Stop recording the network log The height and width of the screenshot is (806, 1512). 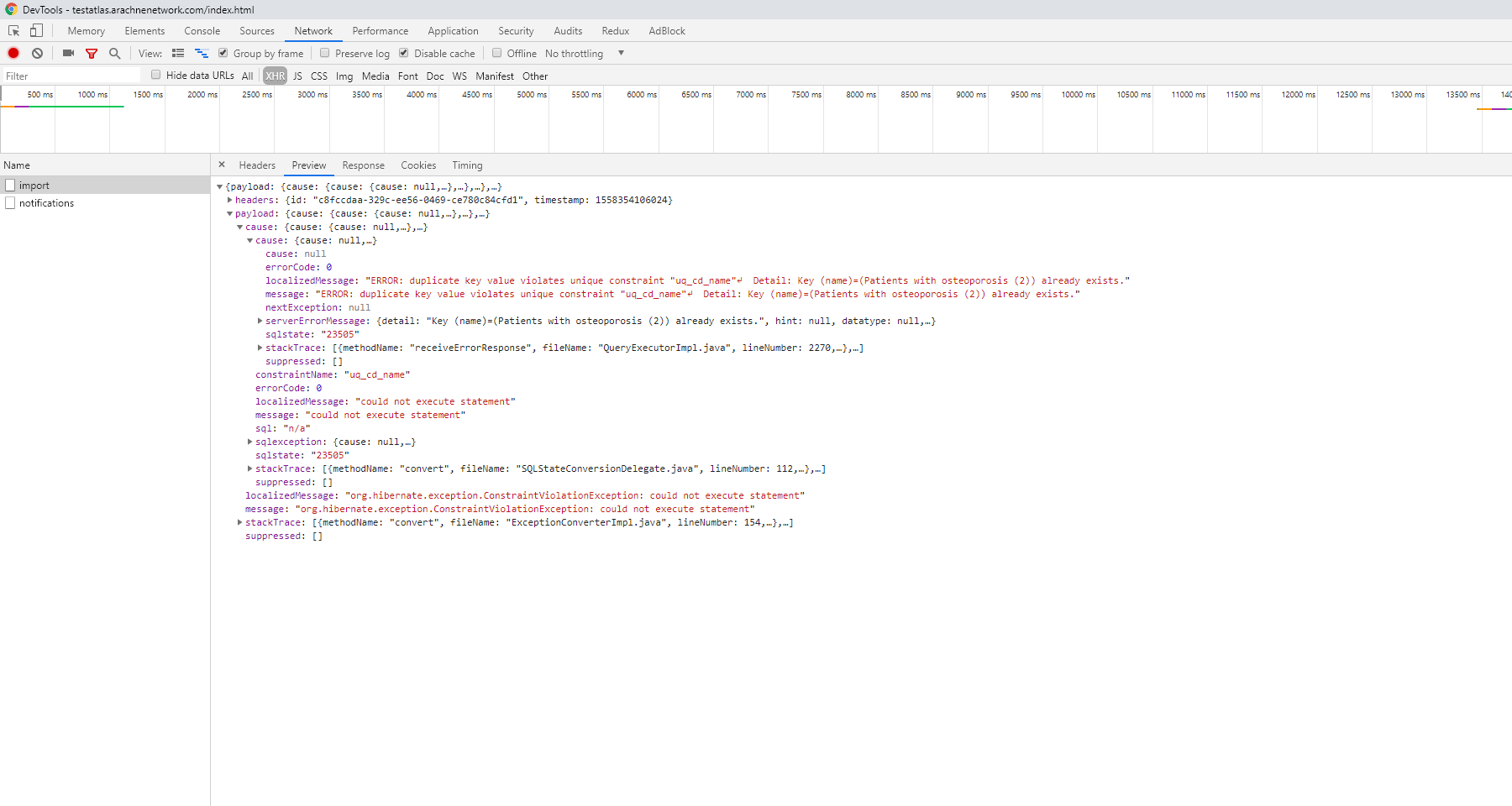(x=13, y=53)
